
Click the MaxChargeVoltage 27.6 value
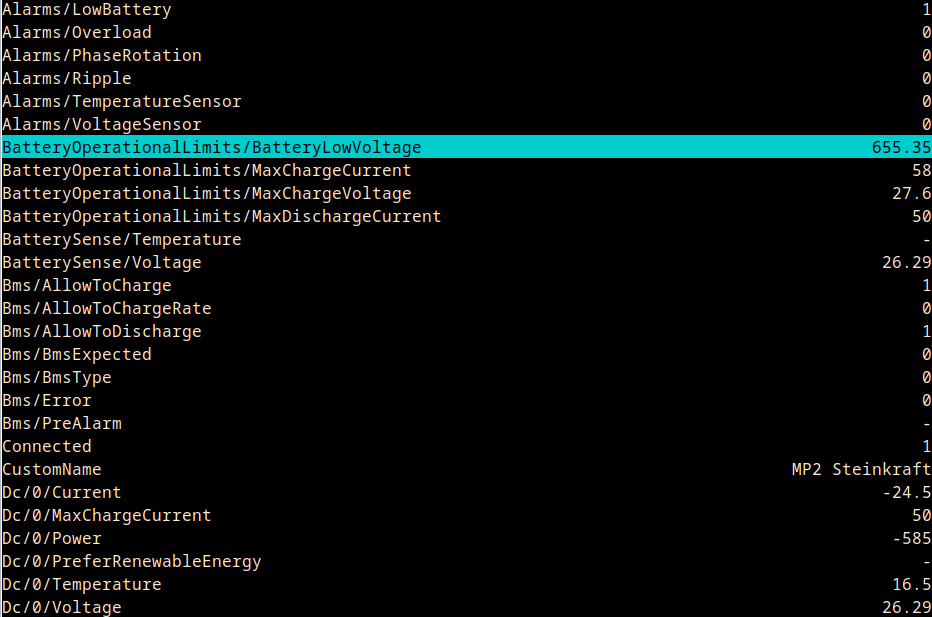911,194
